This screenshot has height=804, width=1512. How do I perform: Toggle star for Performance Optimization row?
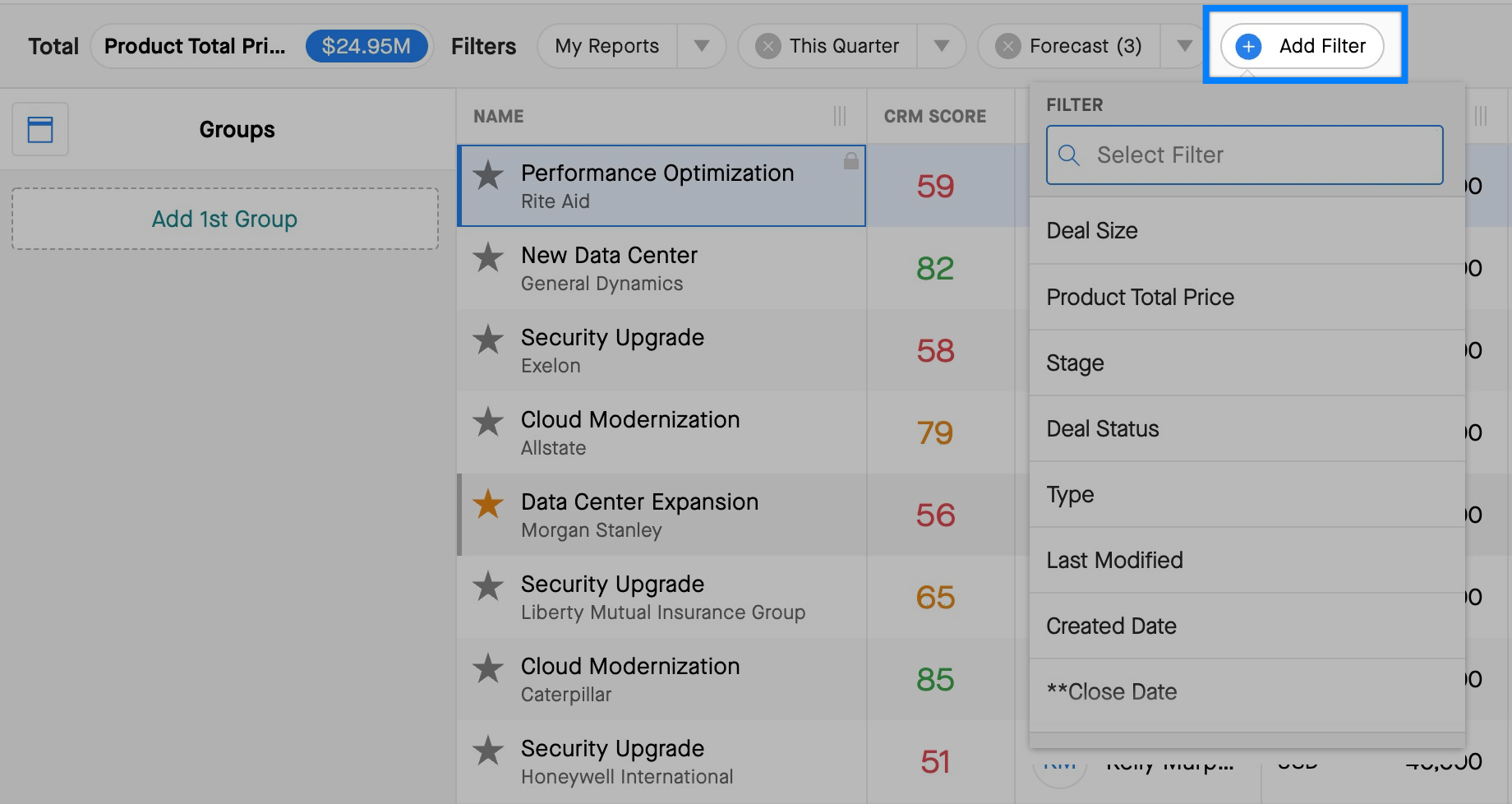488,174
